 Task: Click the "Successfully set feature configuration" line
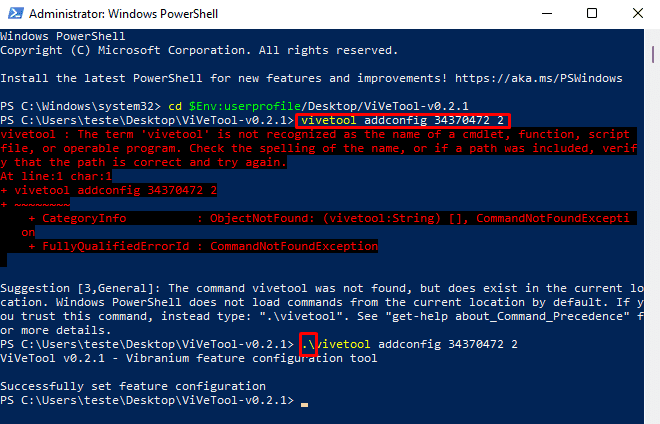(133, 387)
